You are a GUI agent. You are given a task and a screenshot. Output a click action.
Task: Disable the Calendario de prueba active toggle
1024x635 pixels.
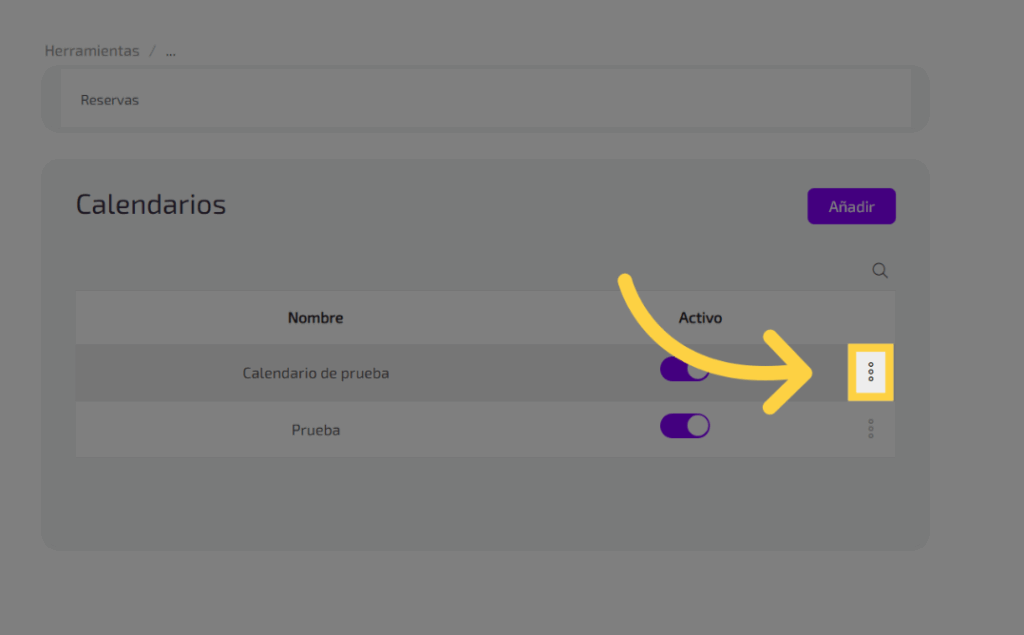(683, 369)
